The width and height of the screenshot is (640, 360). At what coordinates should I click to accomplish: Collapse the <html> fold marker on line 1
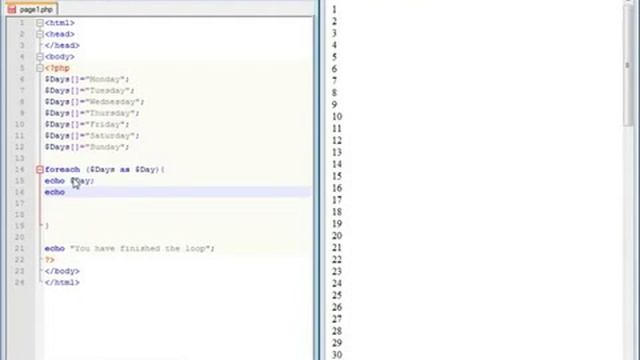click(40, 23)
